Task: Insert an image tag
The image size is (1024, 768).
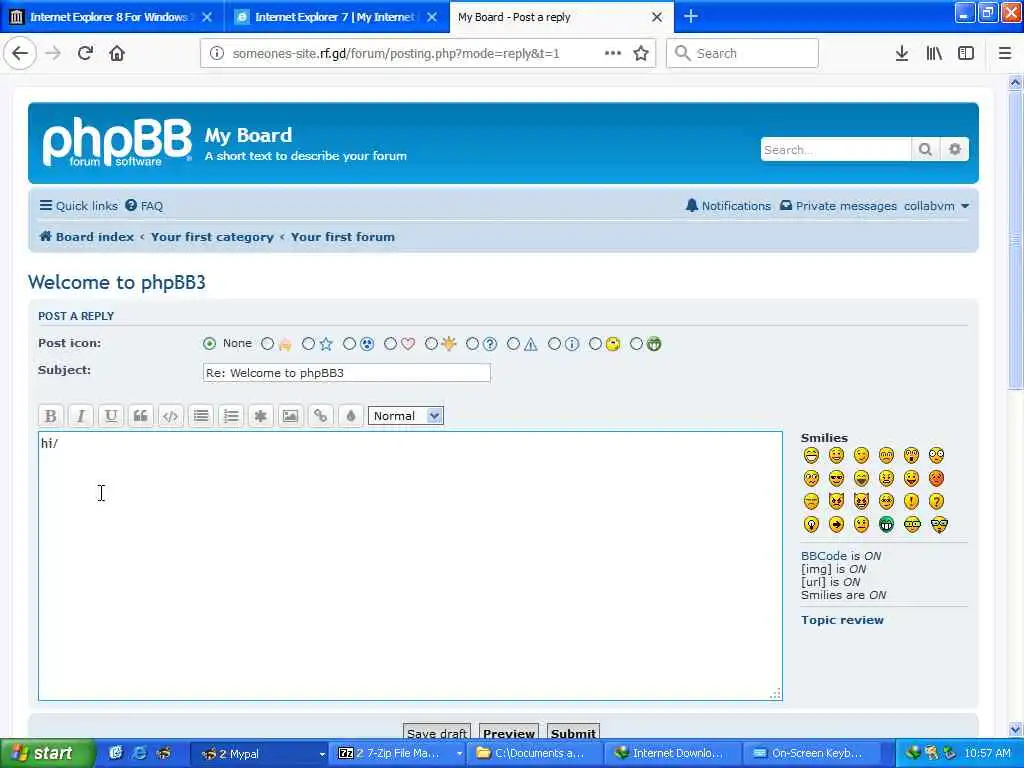Action: (x=291, y=416)
